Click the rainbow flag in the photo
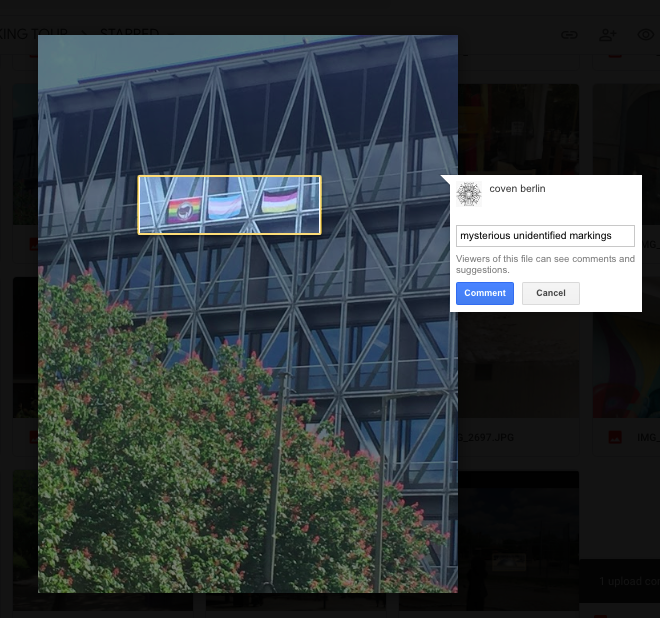Screen dimensions: 660x618 (x=184, y=209)
